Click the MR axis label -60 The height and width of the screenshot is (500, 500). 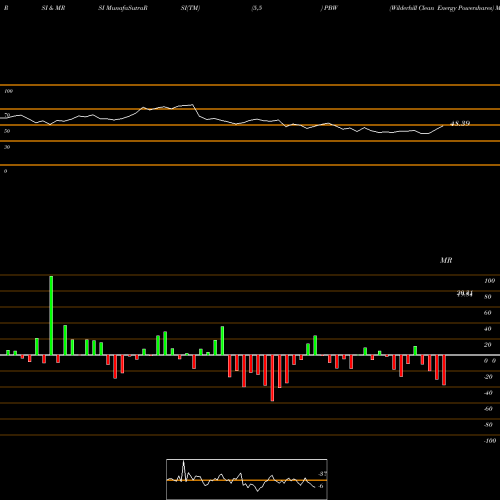coord(488,409)
